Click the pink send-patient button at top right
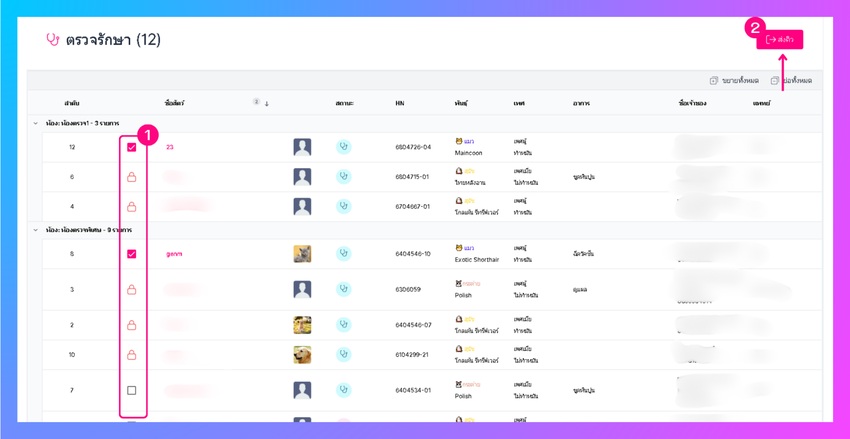 point(780,40)
